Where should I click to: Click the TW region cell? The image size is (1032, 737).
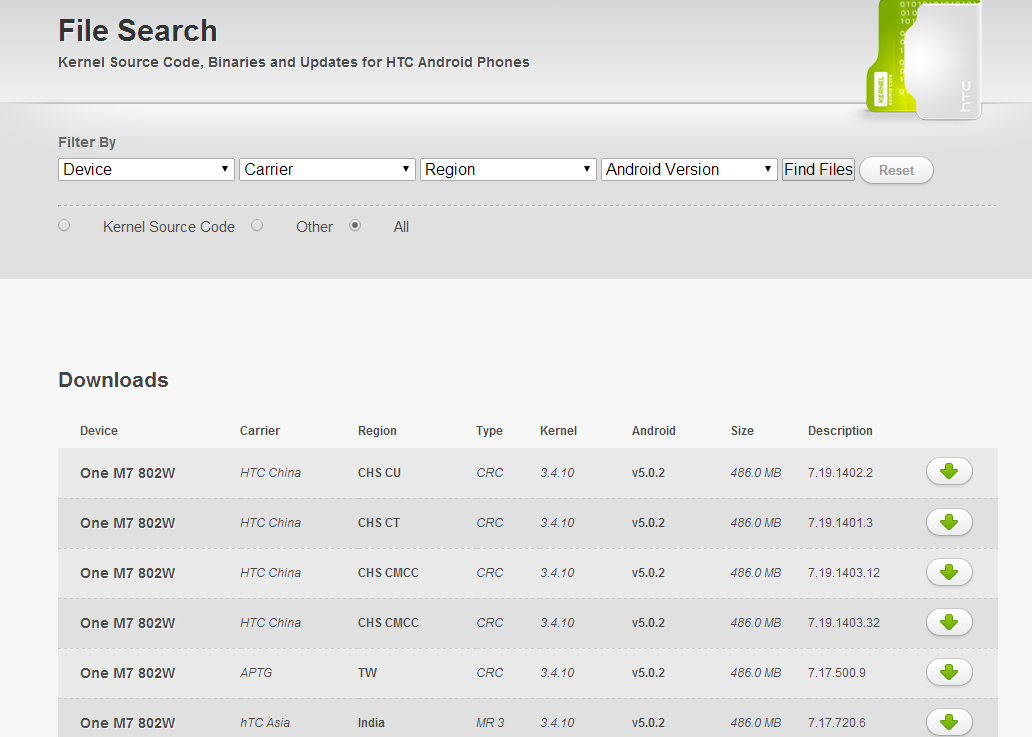[x=367, y=673]
